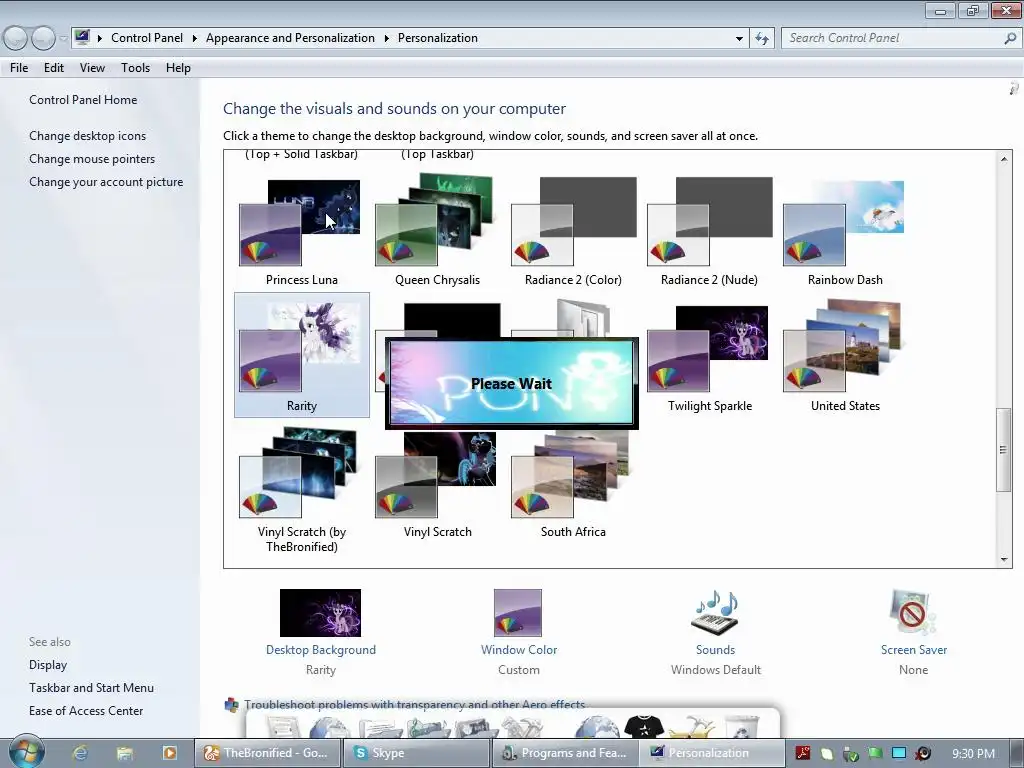Screen dimensions: 1024x768
Task: Open the Edit menu
Action: tap(54, 68)
